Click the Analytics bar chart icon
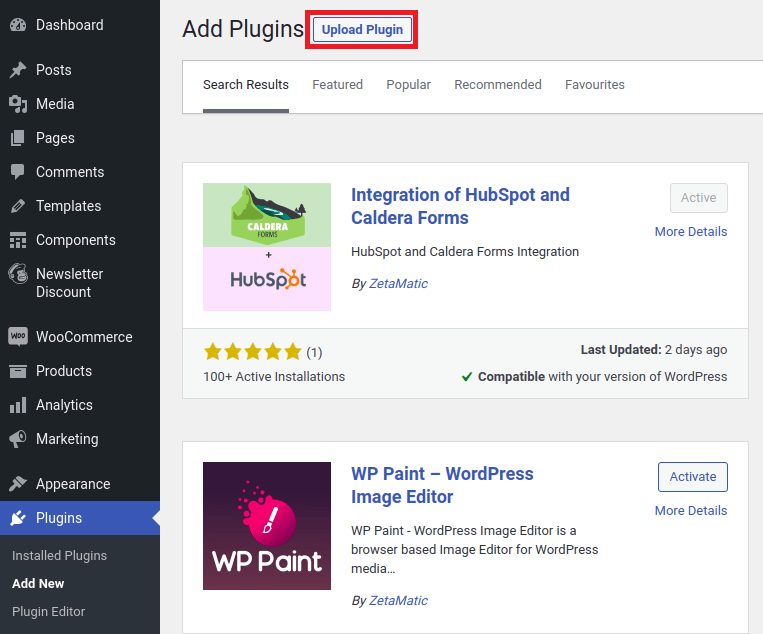763x634 pixels. [x=18, y=405]
